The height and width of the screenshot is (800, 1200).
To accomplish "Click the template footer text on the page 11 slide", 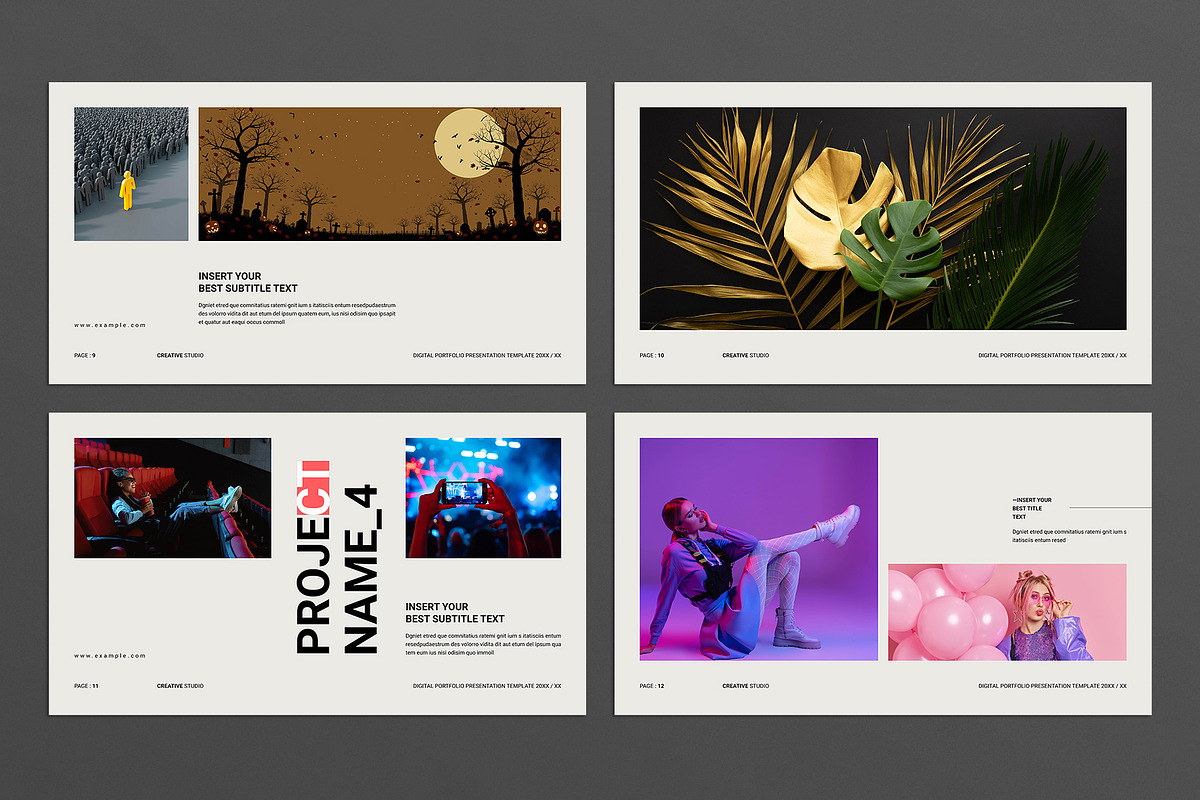I will click(487, 686).
